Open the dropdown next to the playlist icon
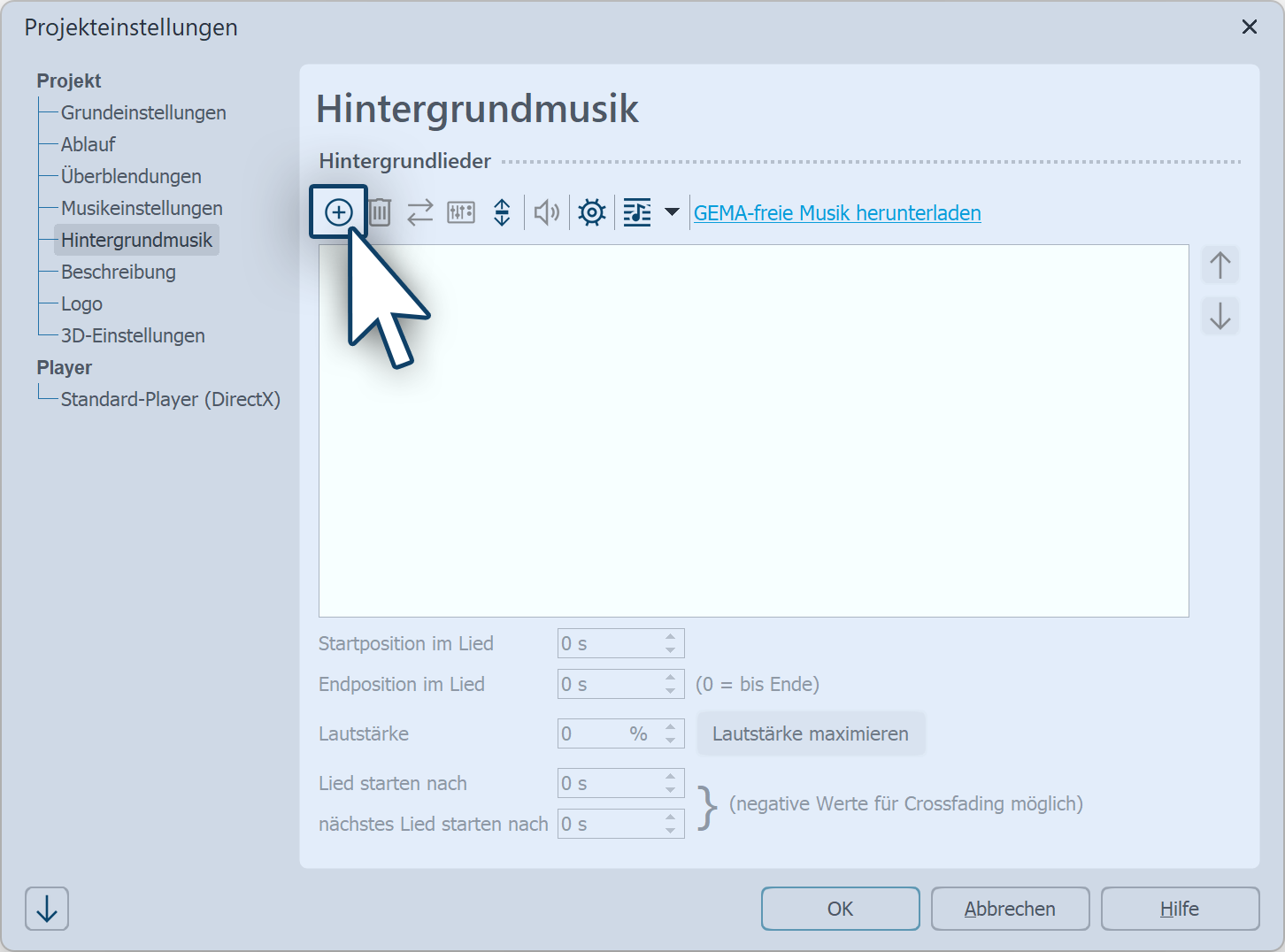The image size is (1285, 952). point(672,211)
